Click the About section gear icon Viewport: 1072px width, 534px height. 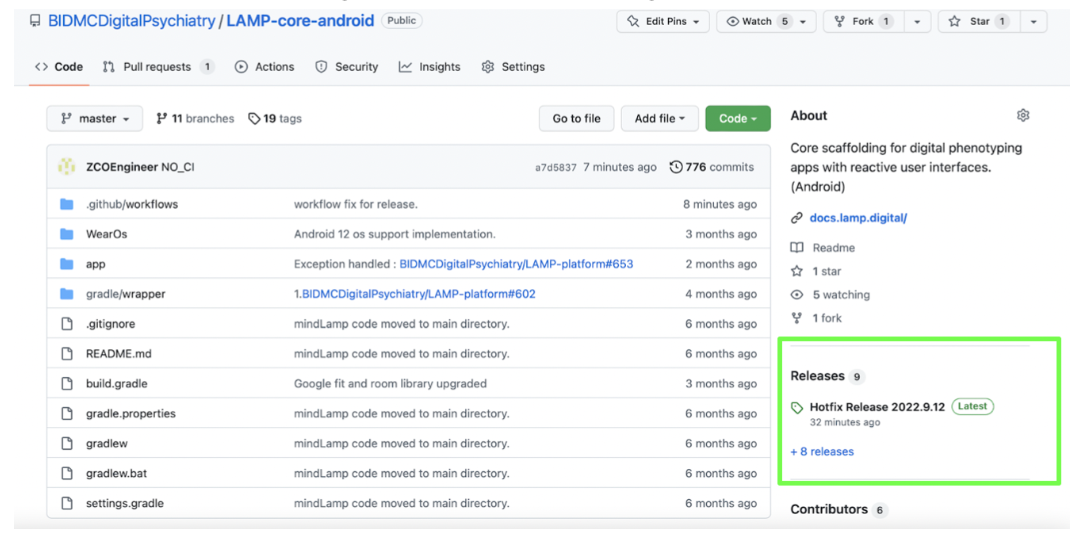(x=1023, y=116)
